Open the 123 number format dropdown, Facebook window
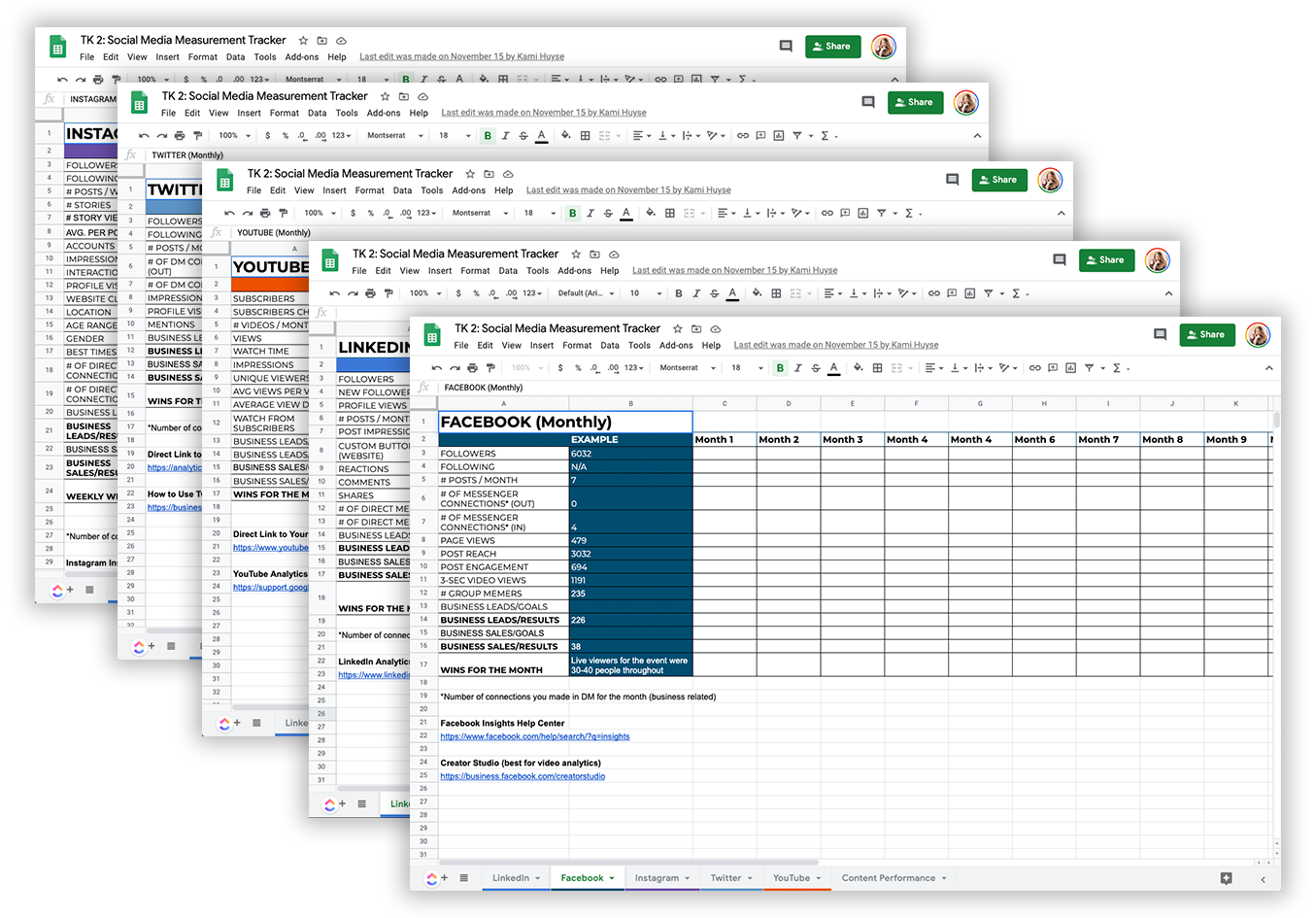 click(x=634, y=368)
